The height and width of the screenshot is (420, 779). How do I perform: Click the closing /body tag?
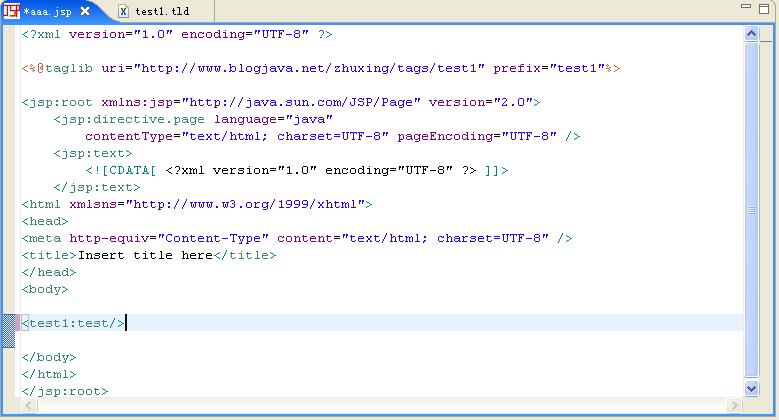49,357
